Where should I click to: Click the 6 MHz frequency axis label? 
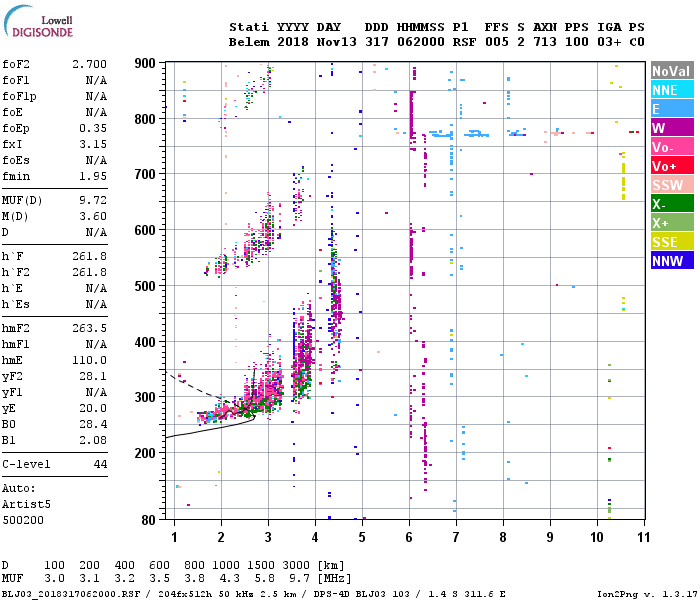coord(409,537)
